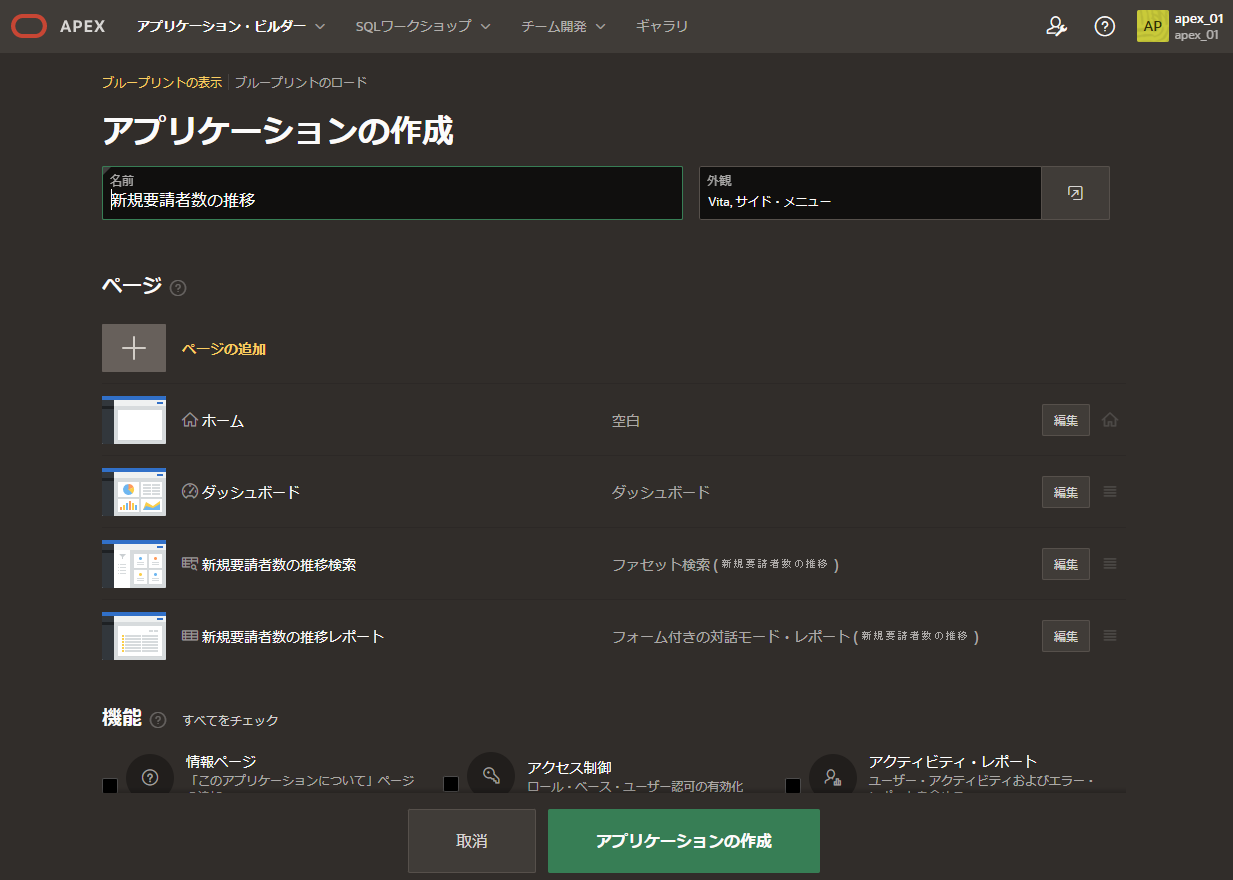Image resolution: width=1233 pixels, height=880 pixels.
Task: Click the ブループリントの表示 link
Action: pos(162,82)
